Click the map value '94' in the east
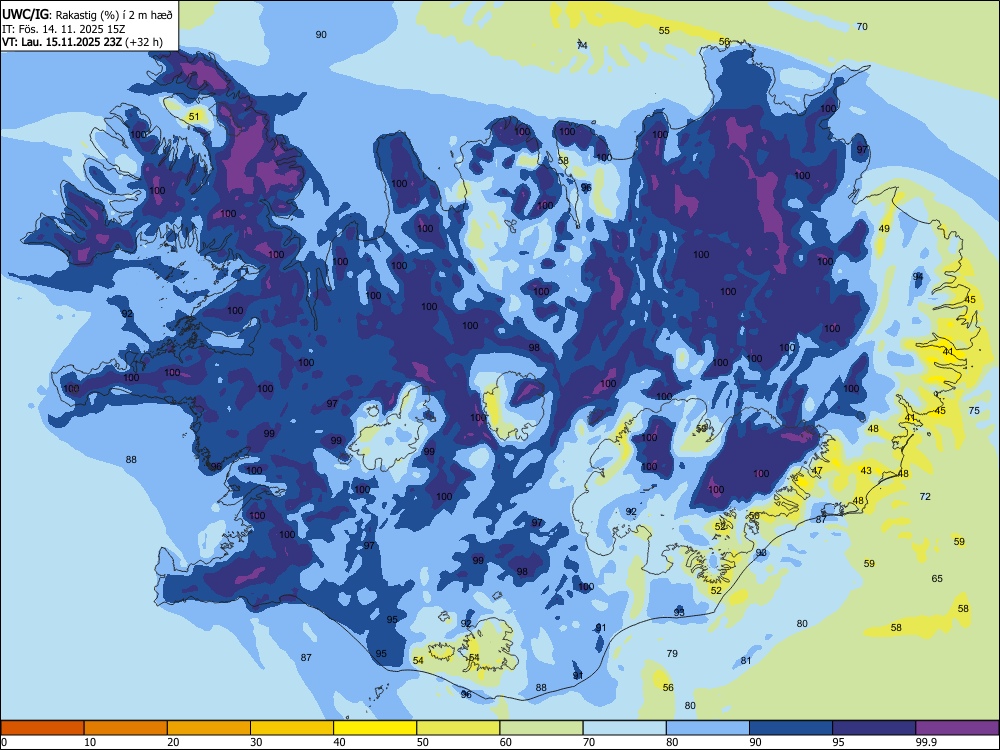The height and width of the screenshot is (750, 1000). click(x=918, y=276)
